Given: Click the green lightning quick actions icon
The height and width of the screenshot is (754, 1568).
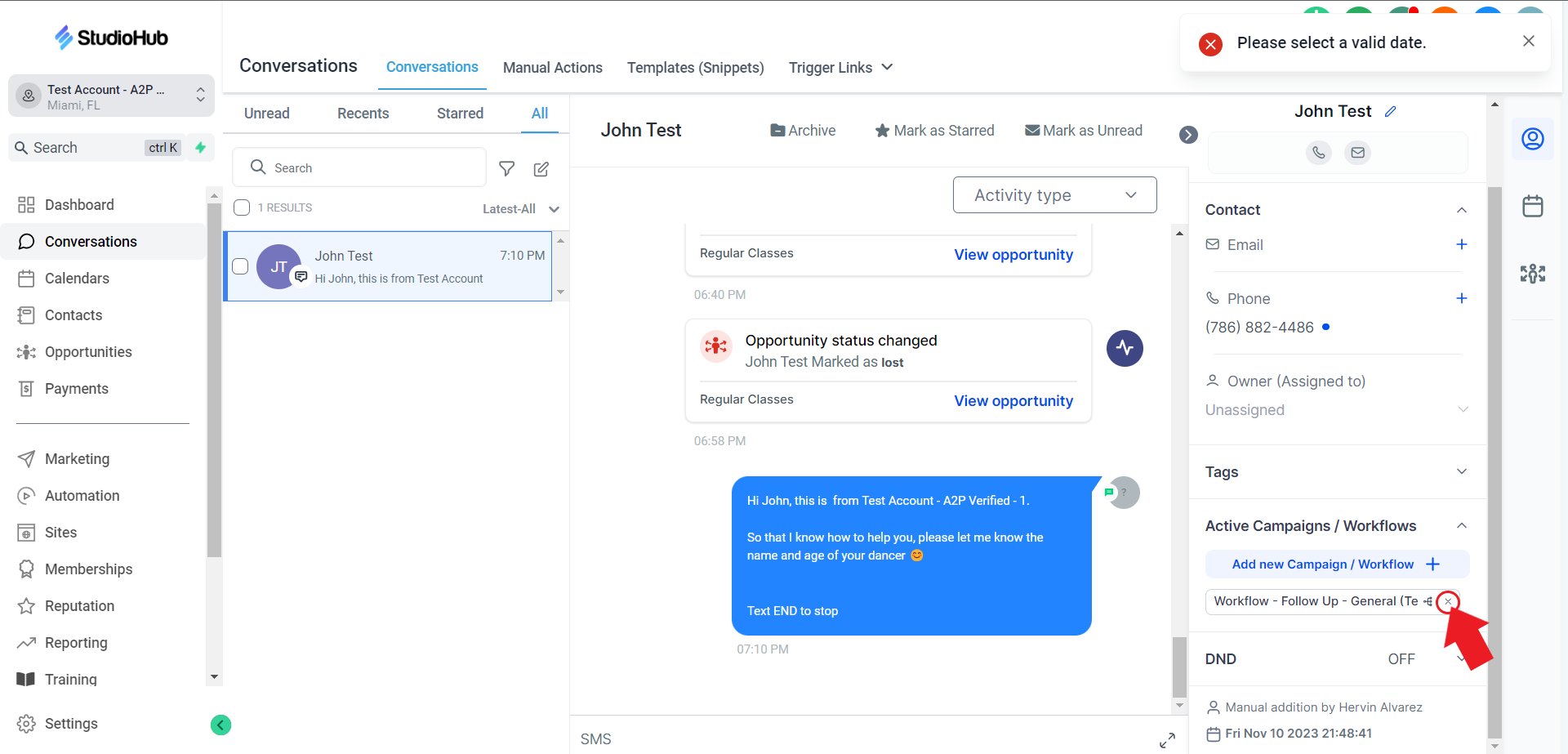Looking at the screenshot, I should point(200,148).
